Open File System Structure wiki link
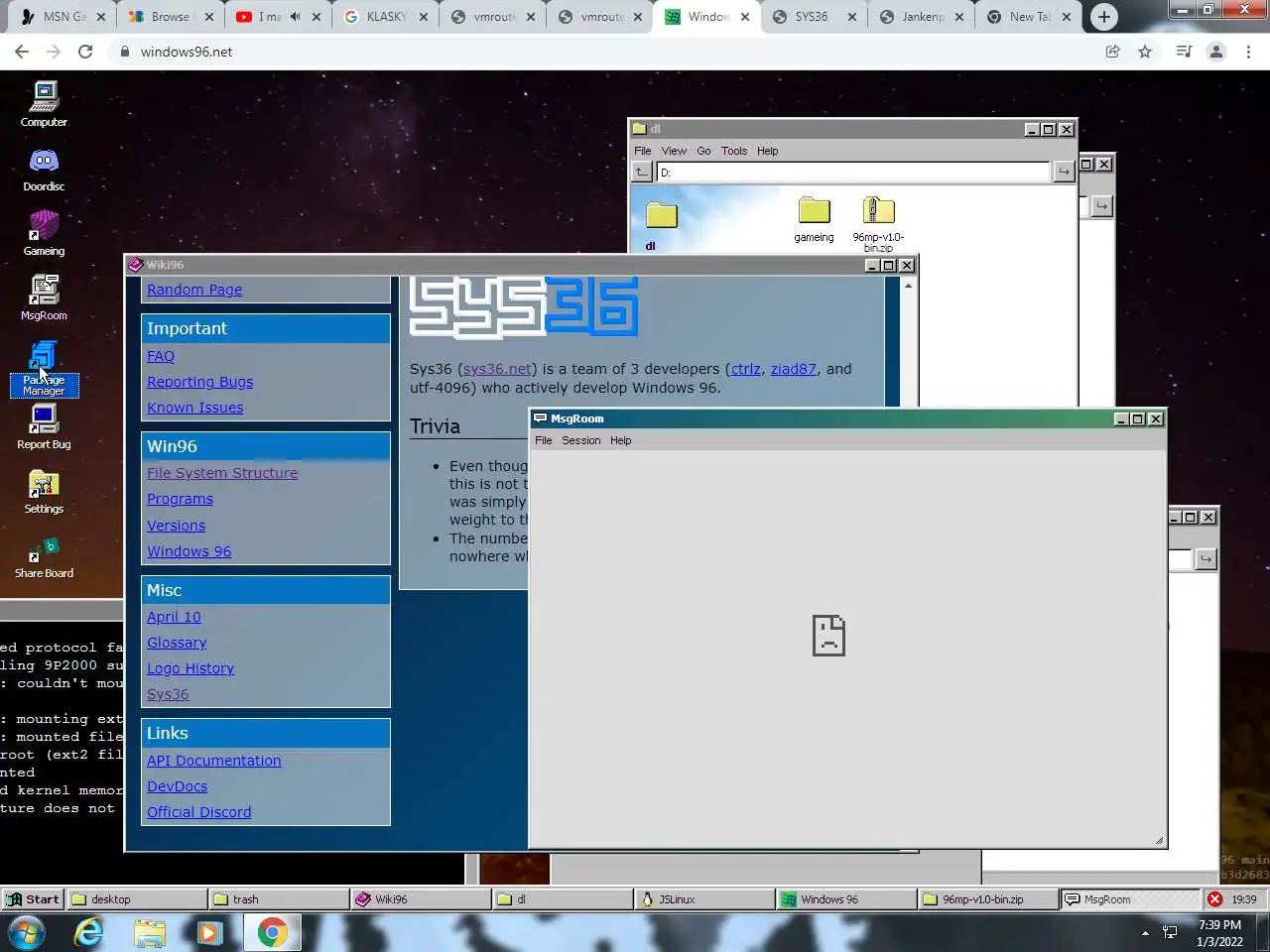This screenshot has width=1270, height=952. (x=222, y=473)
